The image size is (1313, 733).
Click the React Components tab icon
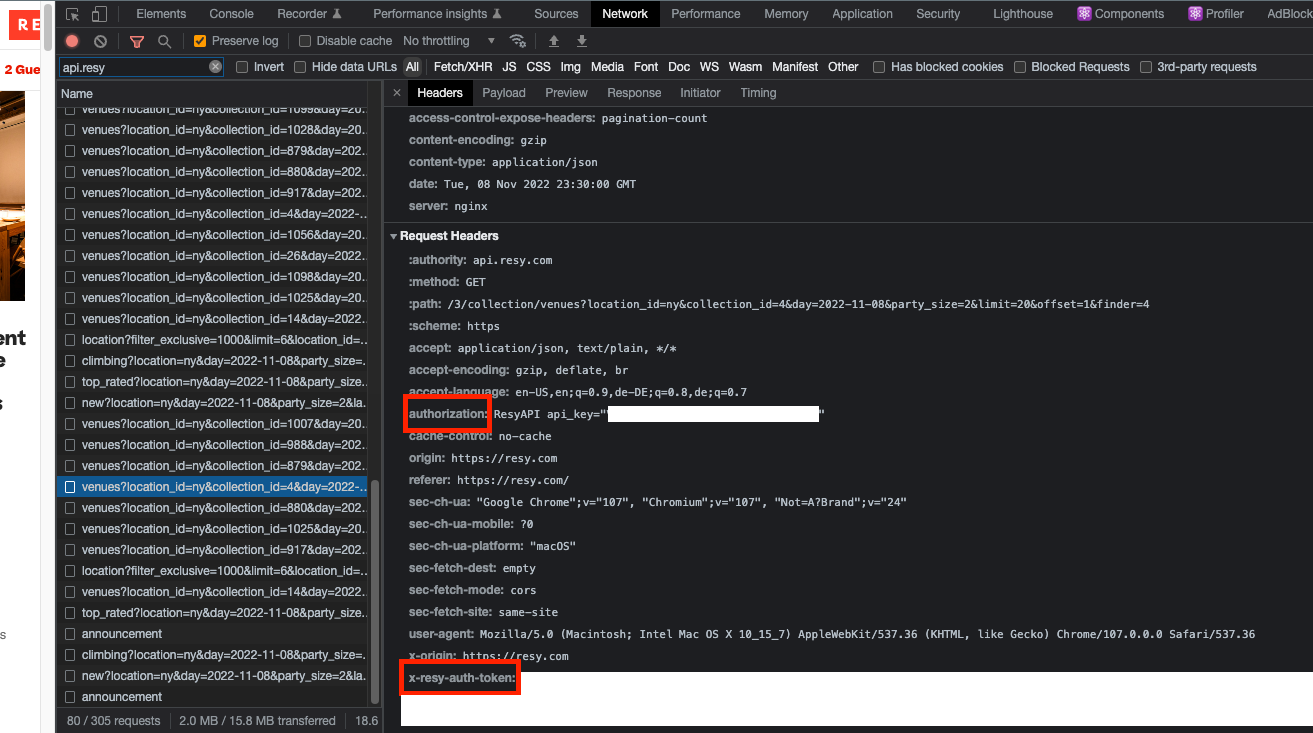[x=1084, y=14]
